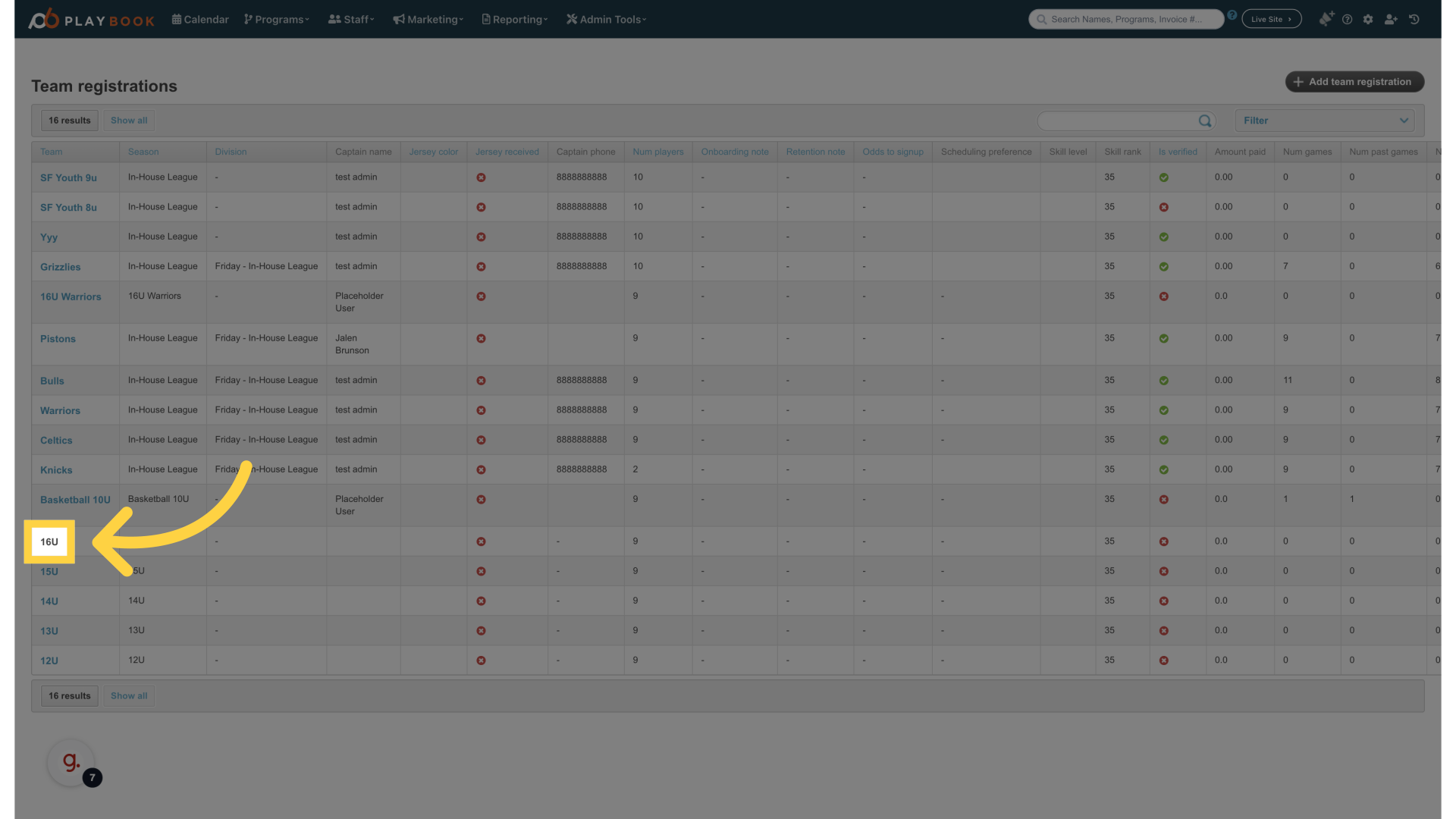1456x819 pixels.
Task: Open the history clock icon in header
Action: point(1414,20)
